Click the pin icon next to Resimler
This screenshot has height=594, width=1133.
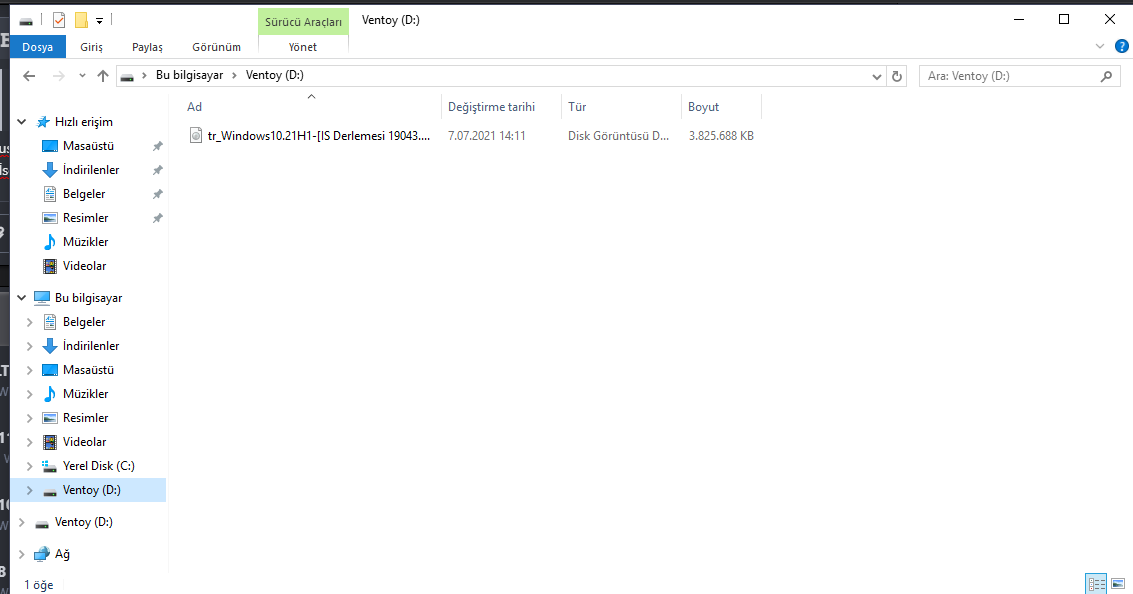pos(158,218)
